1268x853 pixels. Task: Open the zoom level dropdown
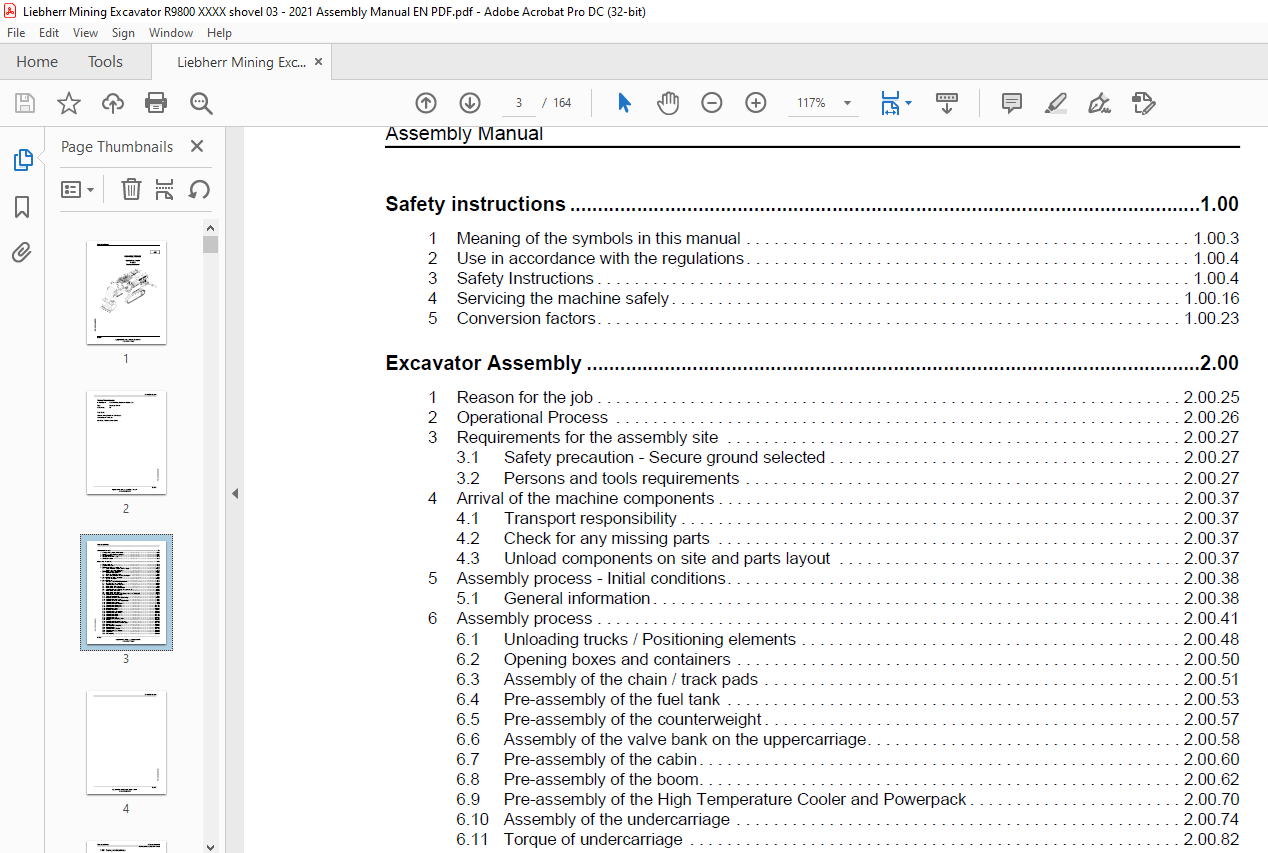click(848, 103)
